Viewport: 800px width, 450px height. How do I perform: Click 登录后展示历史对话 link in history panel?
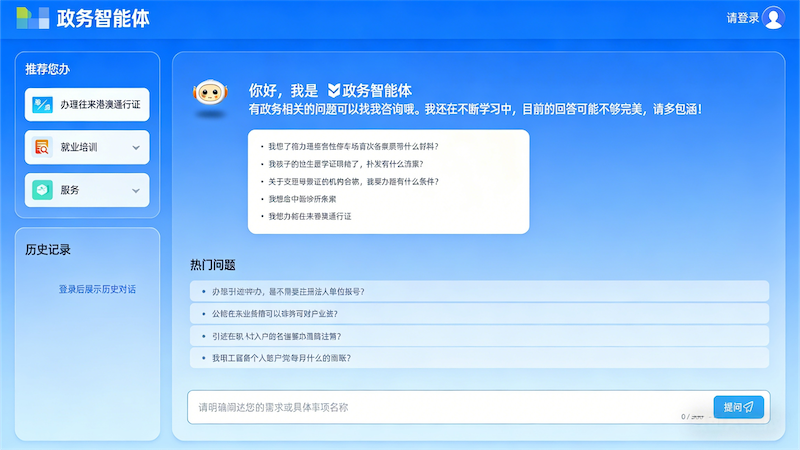click(x=97, y=289)
